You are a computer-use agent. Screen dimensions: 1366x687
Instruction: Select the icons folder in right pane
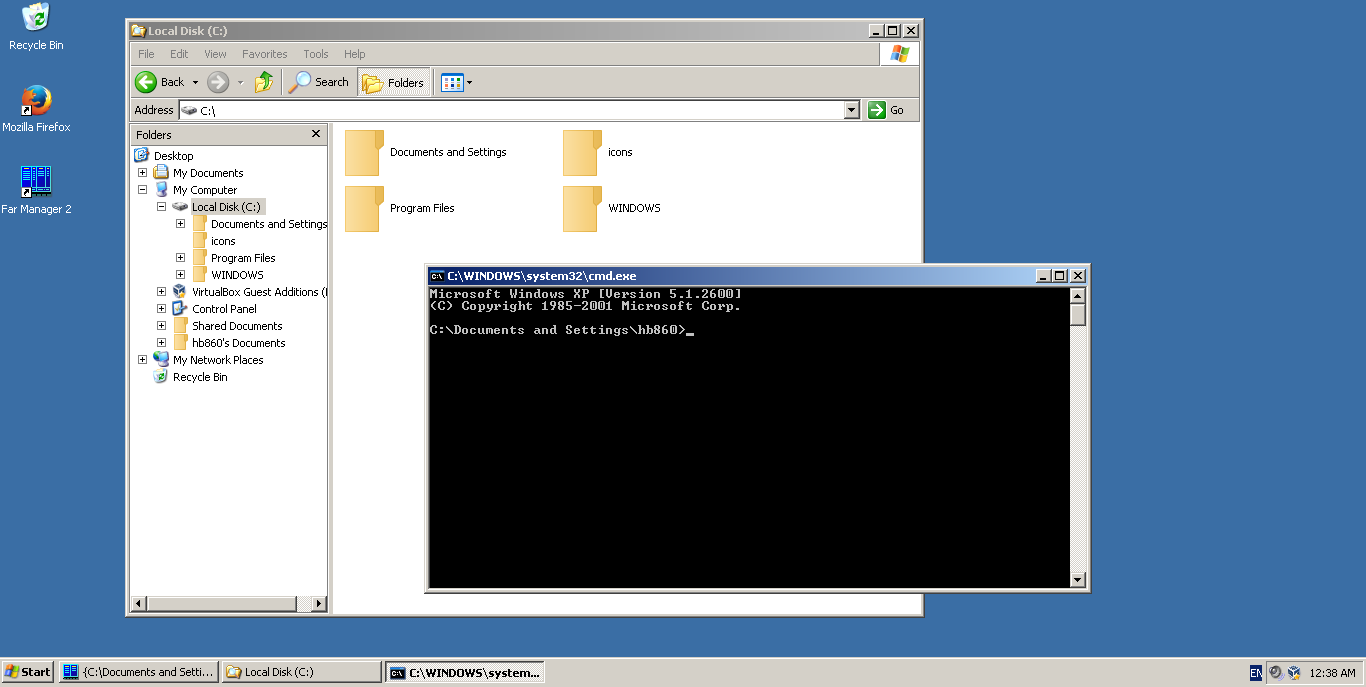point(619,152)
